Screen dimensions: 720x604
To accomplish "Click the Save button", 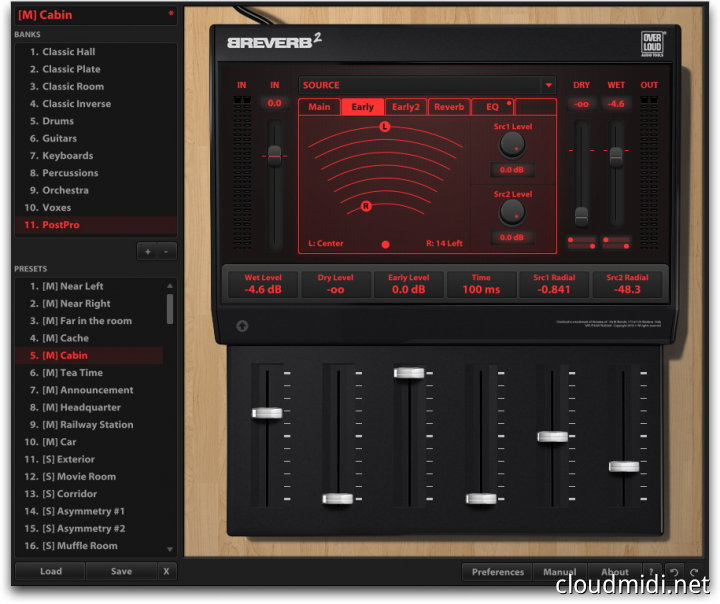I will [121, 571].
